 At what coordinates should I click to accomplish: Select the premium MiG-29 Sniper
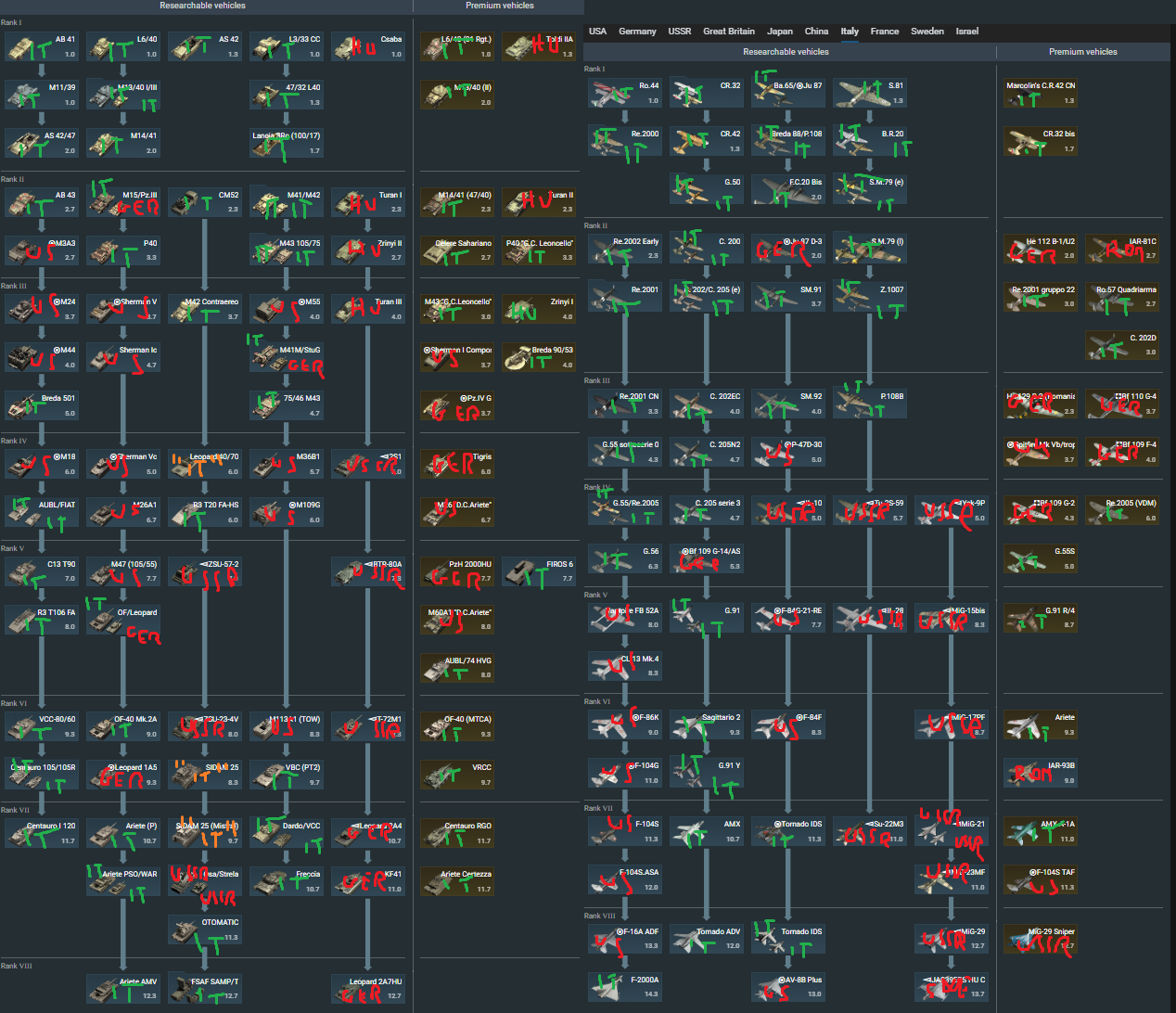1041,939
